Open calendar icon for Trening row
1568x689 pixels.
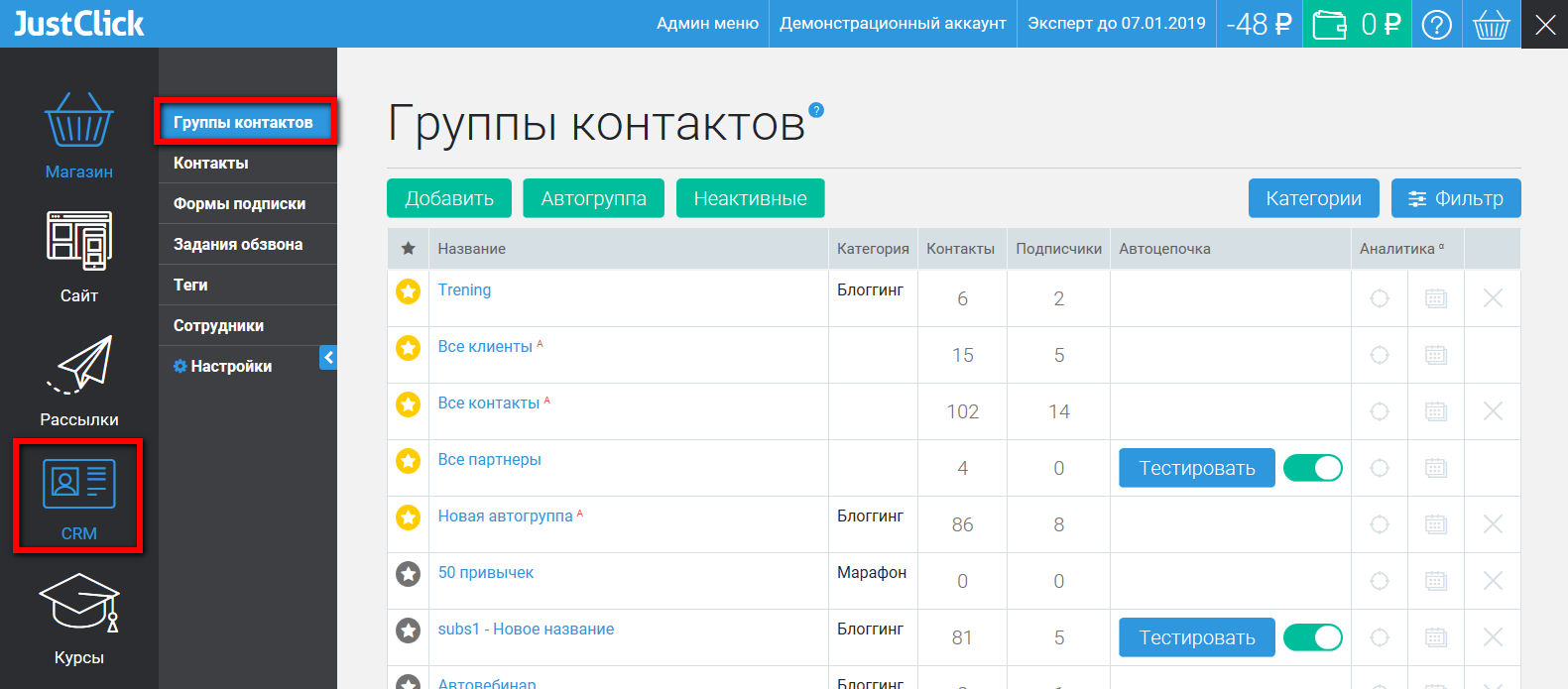tap(1436, 298)
